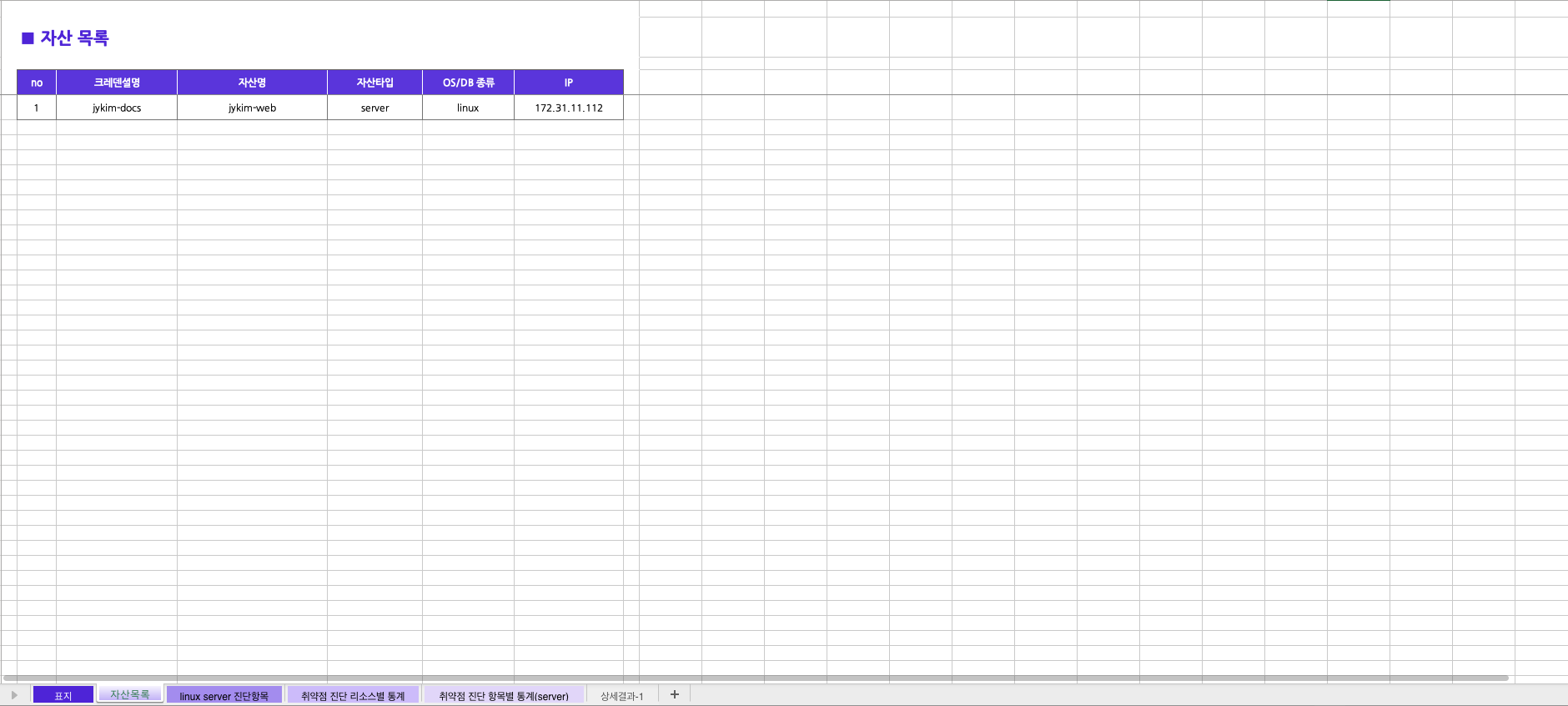Select the 크레덴셜명 header cell
This screenshot has height=706, width=1568.
(117, 83)
